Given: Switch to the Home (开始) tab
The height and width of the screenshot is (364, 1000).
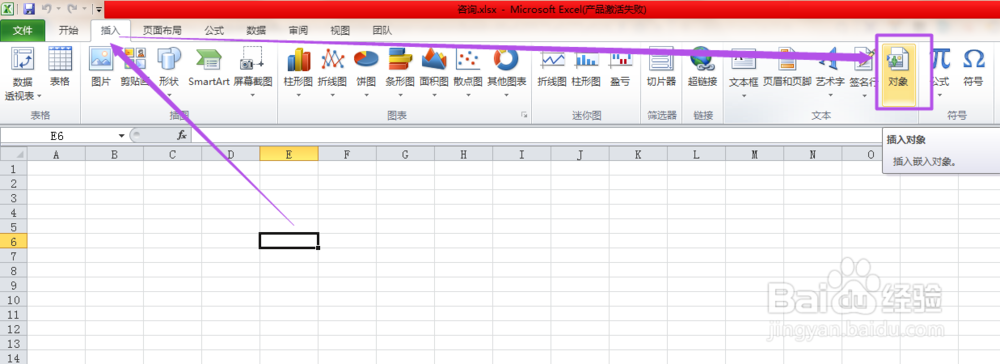Looking at the screenshot, I should [68, 30].
